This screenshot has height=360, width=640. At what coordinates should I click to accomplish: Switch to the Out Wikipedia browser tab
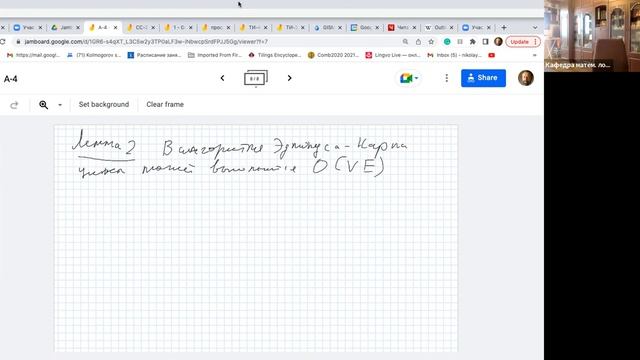(x=439, y=27)
